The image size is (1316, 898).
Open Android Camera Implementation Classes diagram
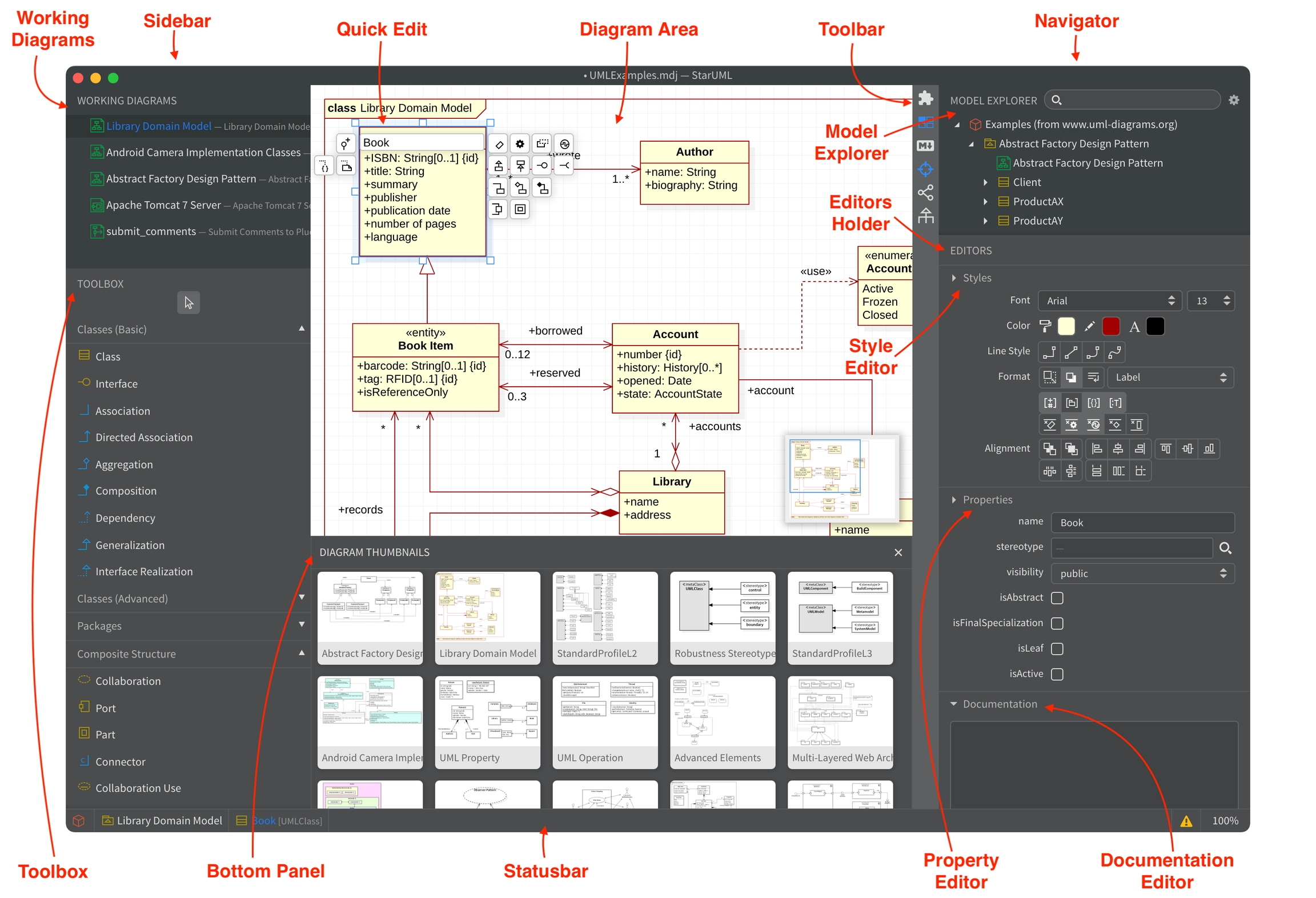point(203,153)
